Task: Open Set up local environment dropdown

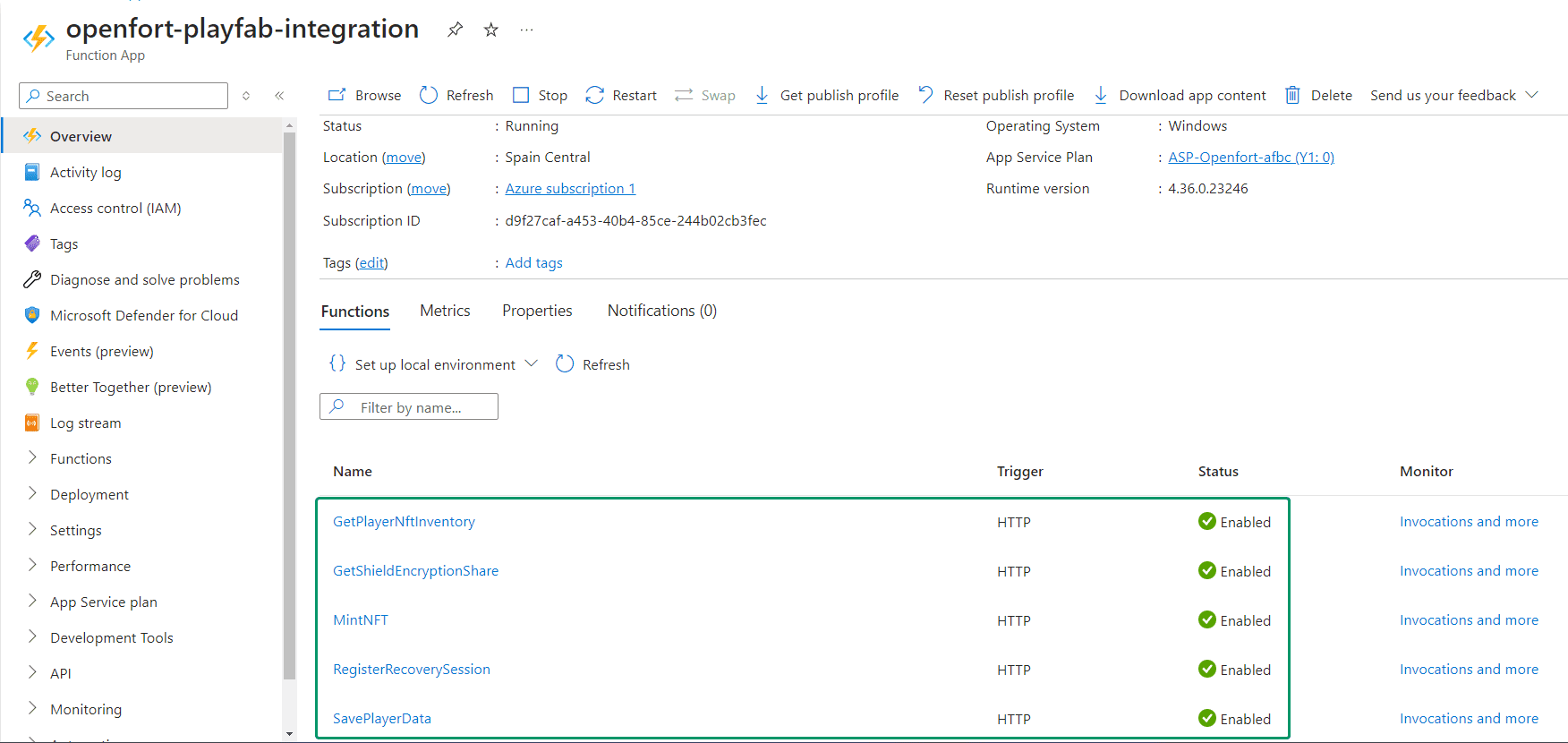Action: [x=433, y=364]
